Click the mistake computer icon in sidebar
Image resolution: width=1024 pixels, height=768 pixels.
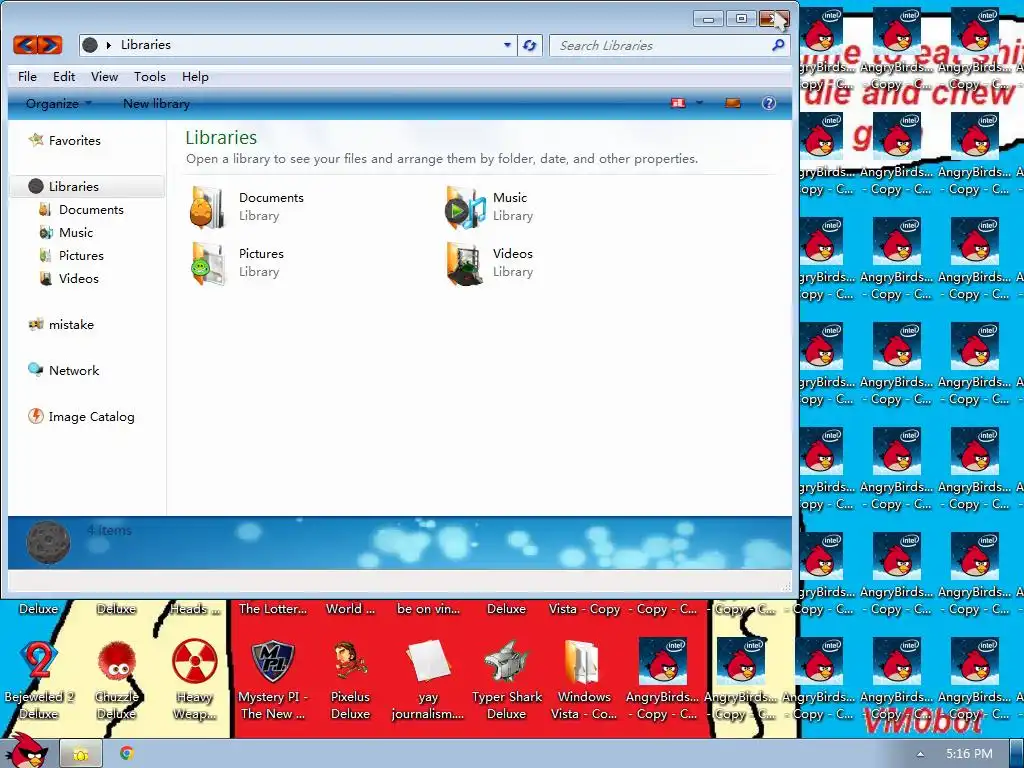pos(36,324)
